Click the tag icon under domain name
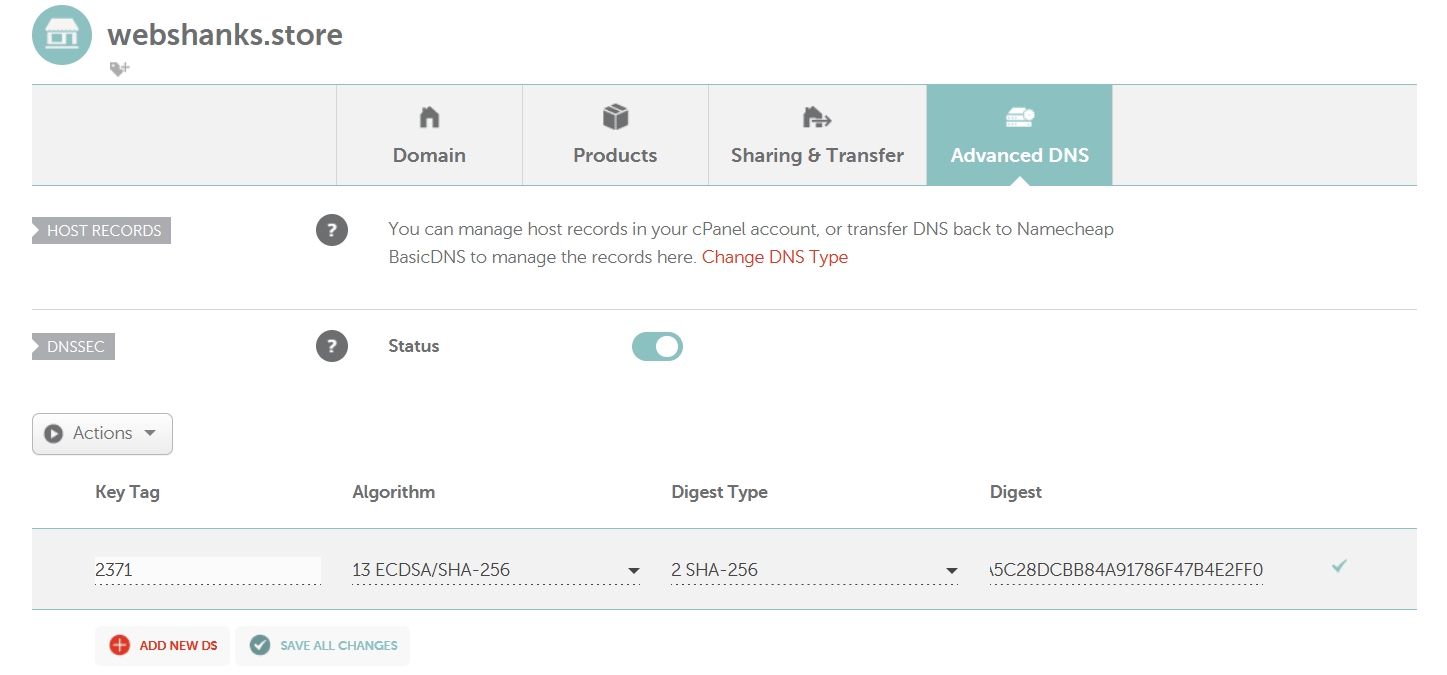Image resolution: width=1447 pixels, height=675 pixels. pyautogui.click(x=119, y=69)
